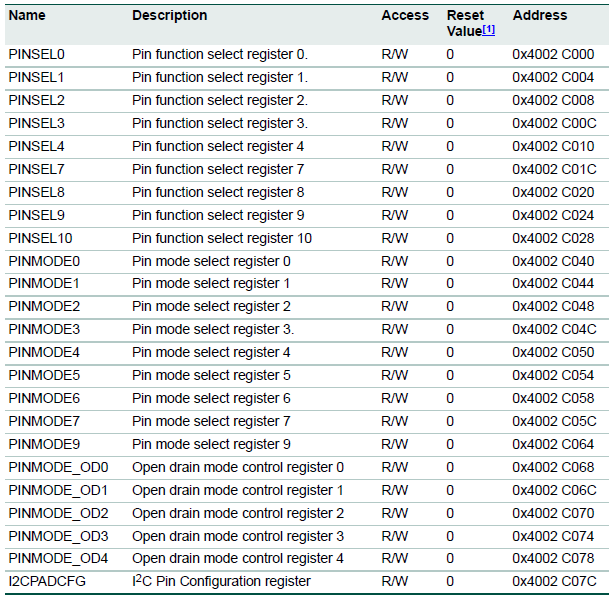Click the 'Open drain mode control register 4' description
Image resolution: width=613 pixels, height=598 pixels.
point(238,558)
